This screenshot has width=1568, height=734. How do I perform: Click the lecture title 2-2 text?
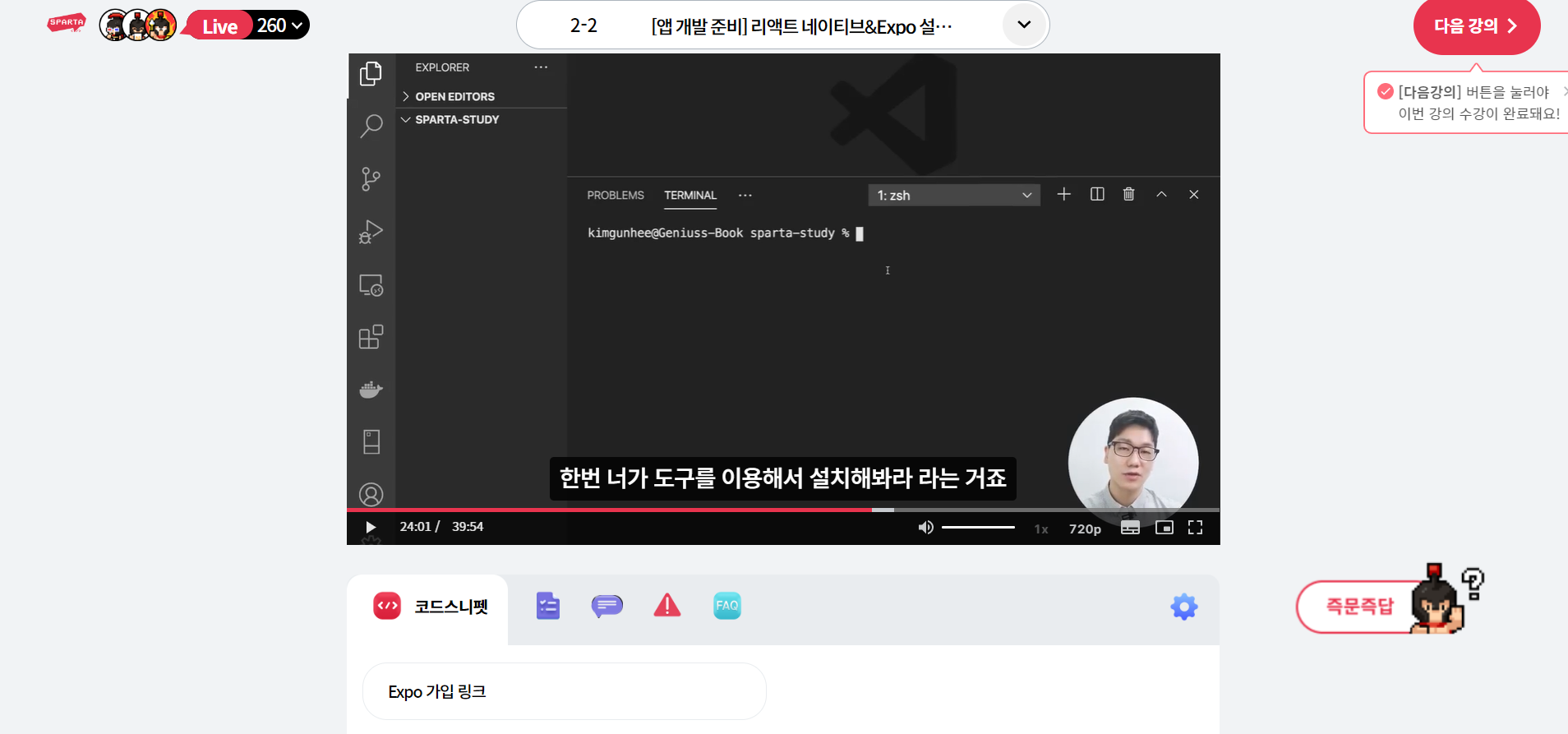pyautogui.click(x=583, y=26)
